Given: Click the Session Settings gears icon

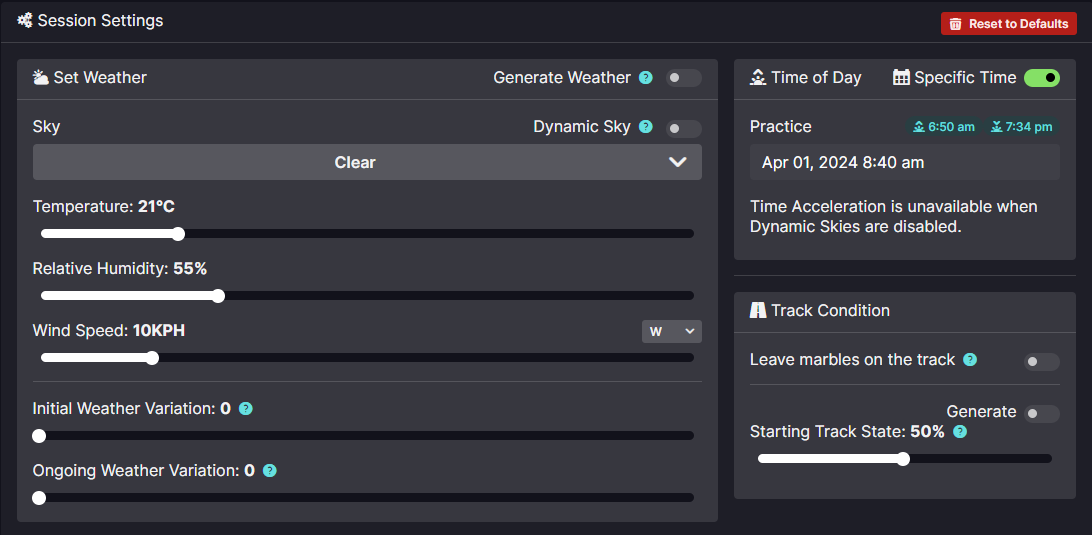Looking at the screenshot, I should (25, 21).
